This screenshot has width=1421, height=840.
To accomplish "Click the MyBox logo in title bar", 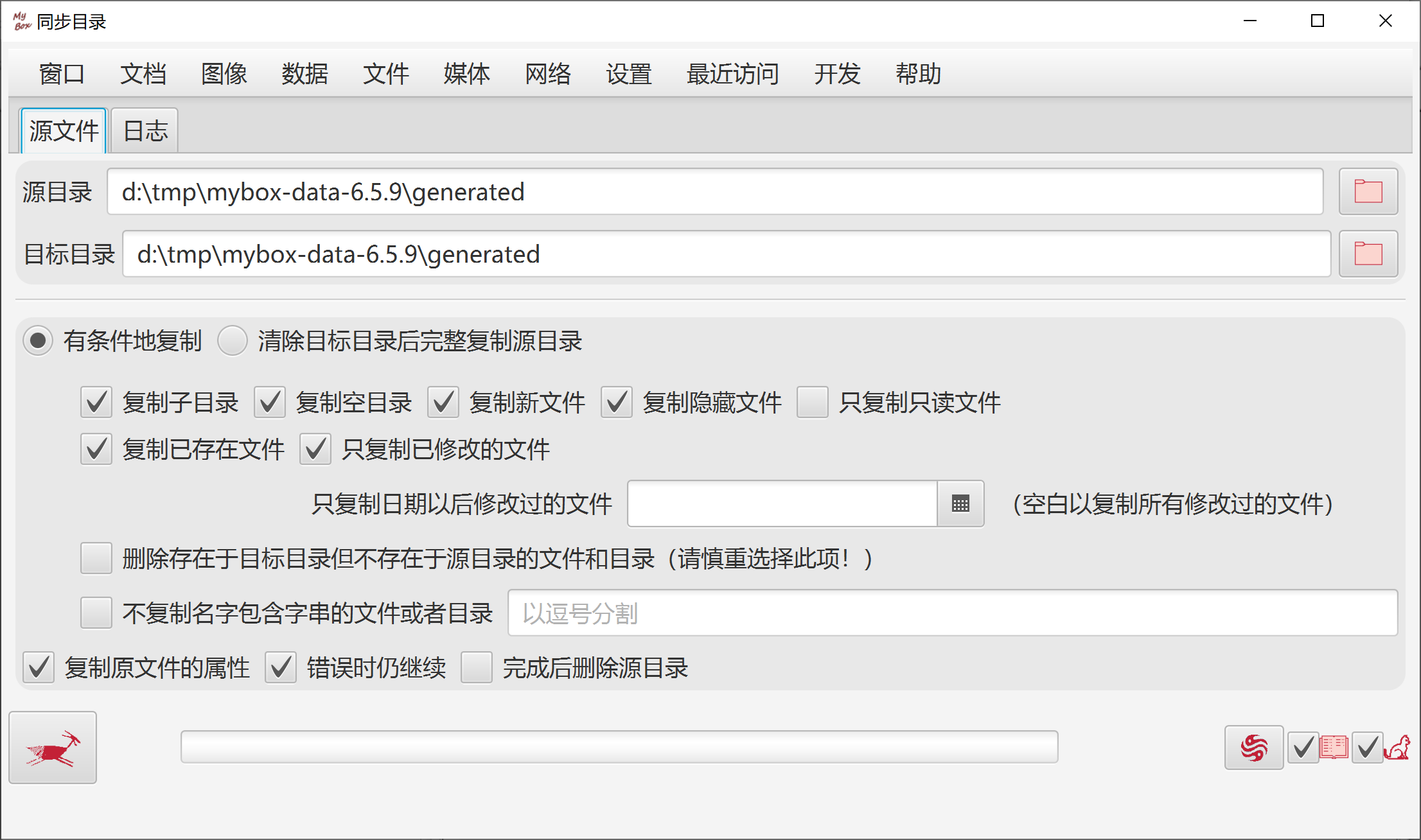I will [x=22, y=21].
